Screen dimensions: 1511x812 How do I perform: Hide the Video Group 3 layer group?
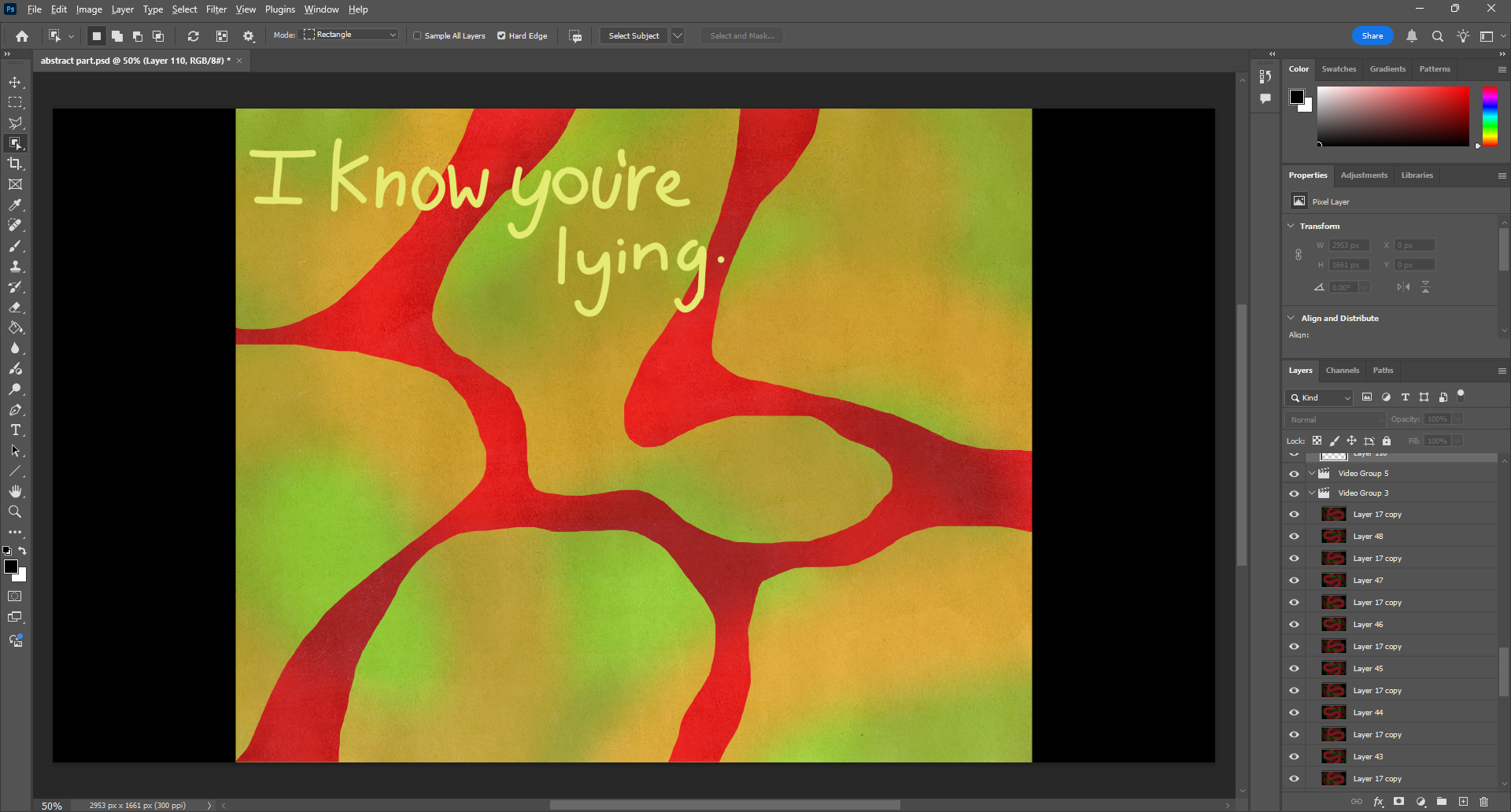[x=1294, y=493]
